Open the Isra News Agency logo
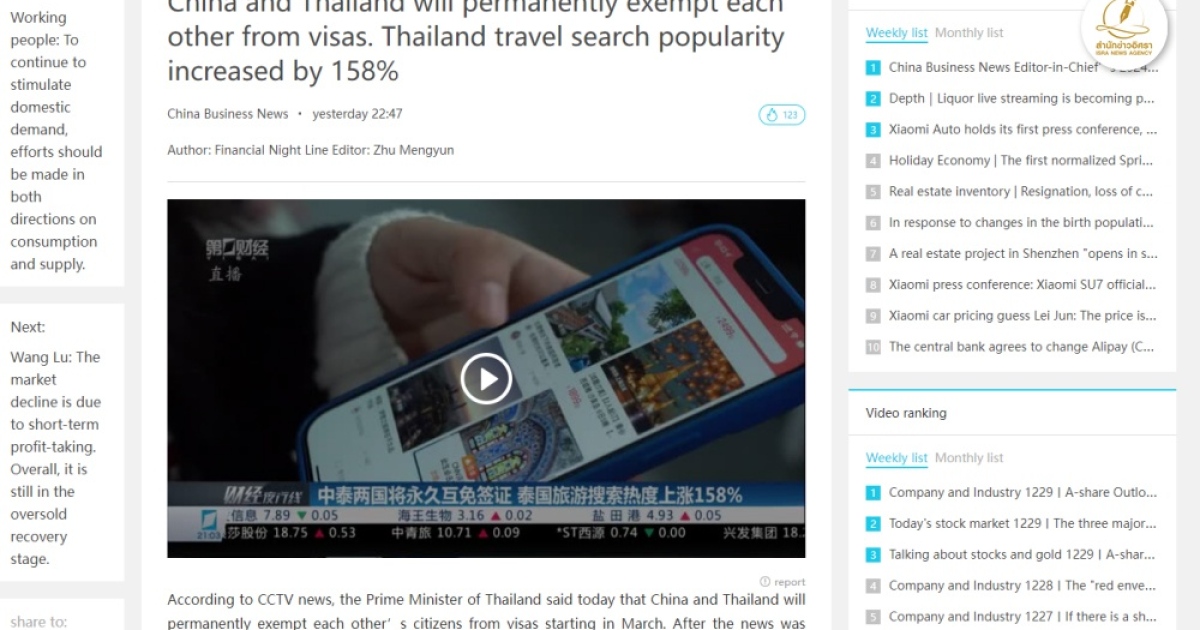 [x=1124, y=33]
